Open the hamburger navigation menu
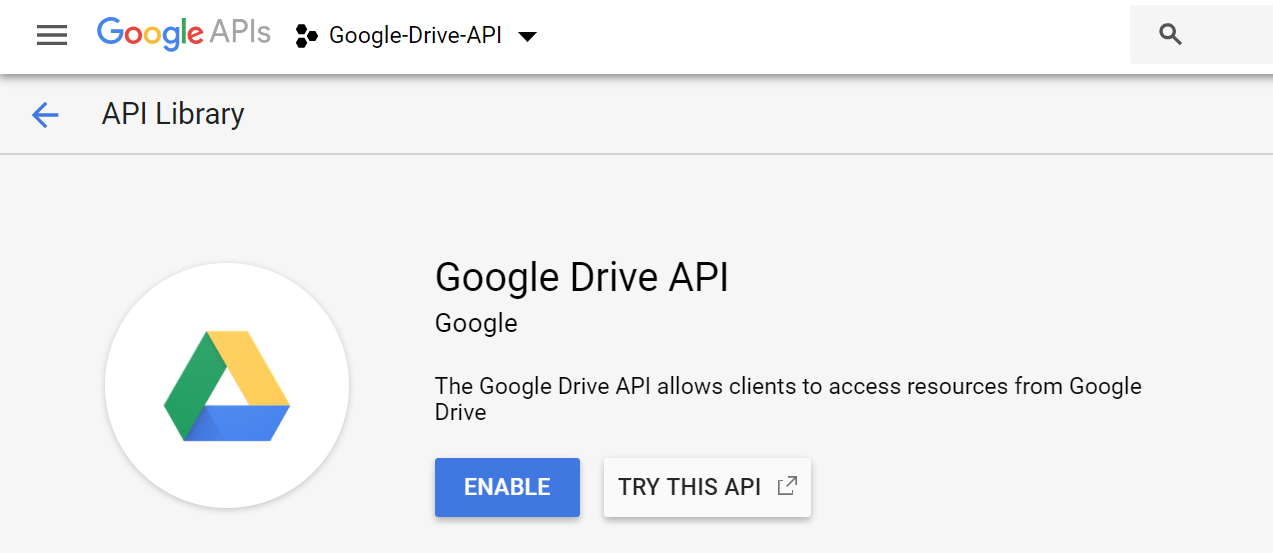 pyautogui.click(x=52, y=36)
